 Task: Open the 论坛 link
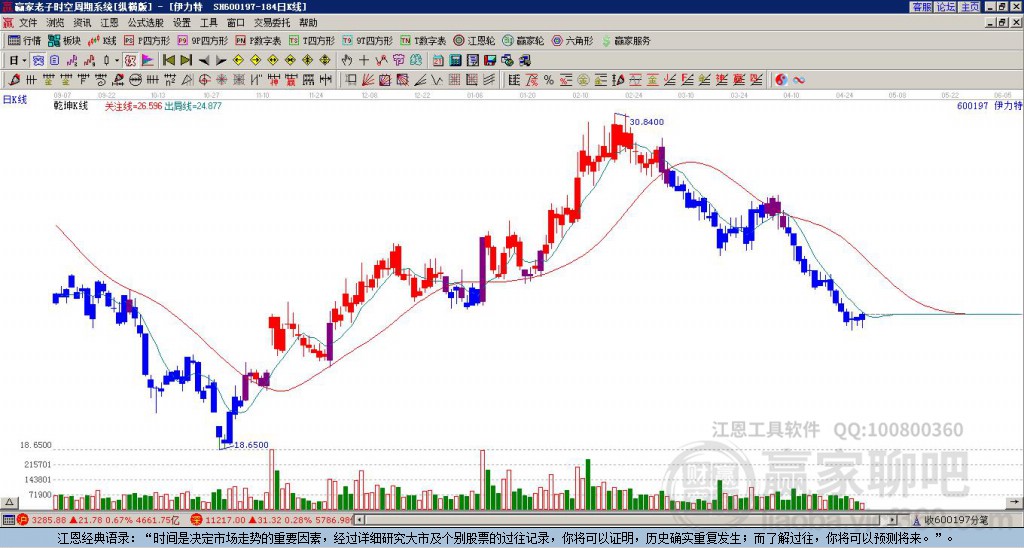tap(946, 7)
